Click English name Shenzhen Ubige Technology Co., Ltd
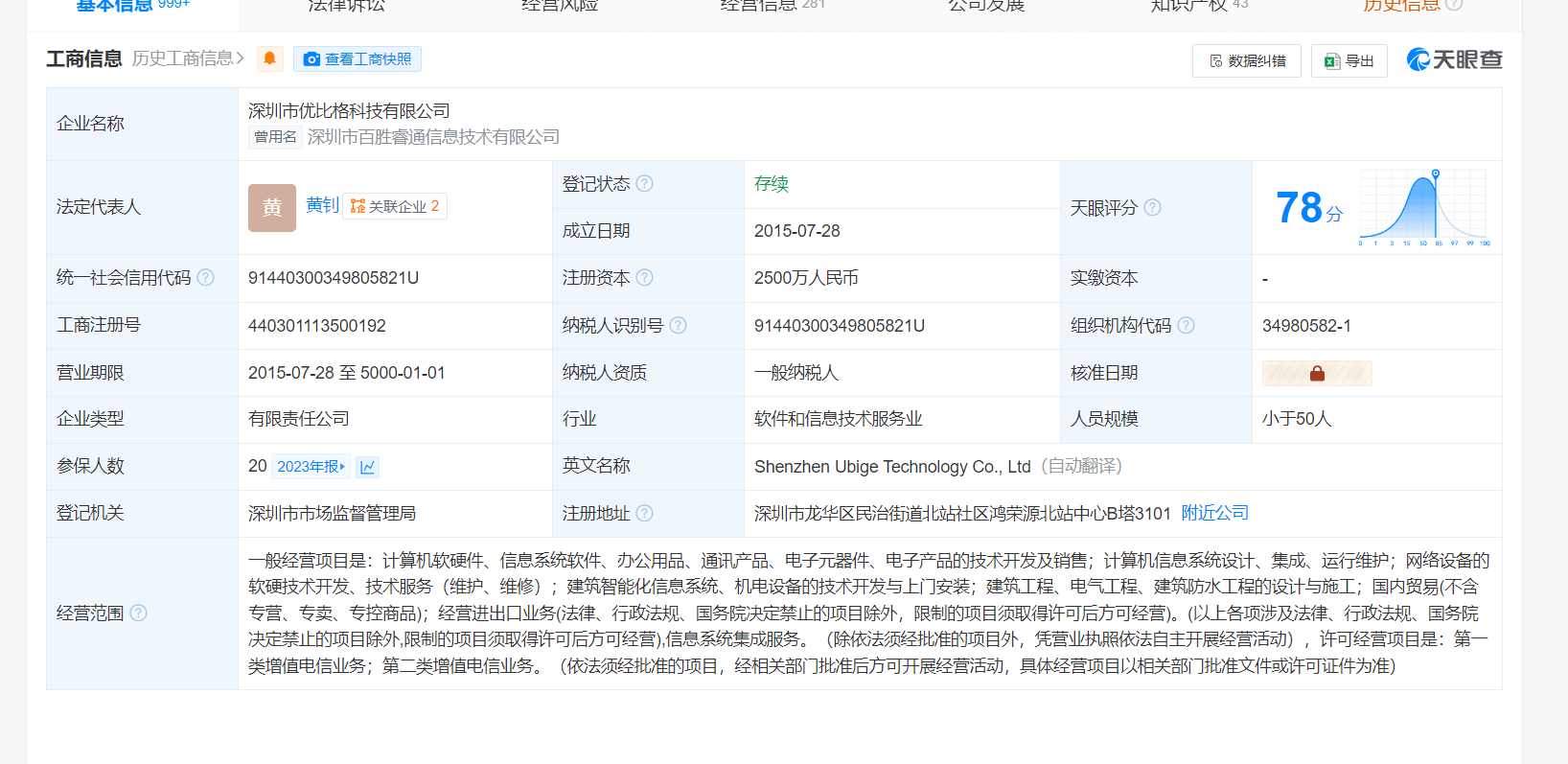 tap(892, 467)
